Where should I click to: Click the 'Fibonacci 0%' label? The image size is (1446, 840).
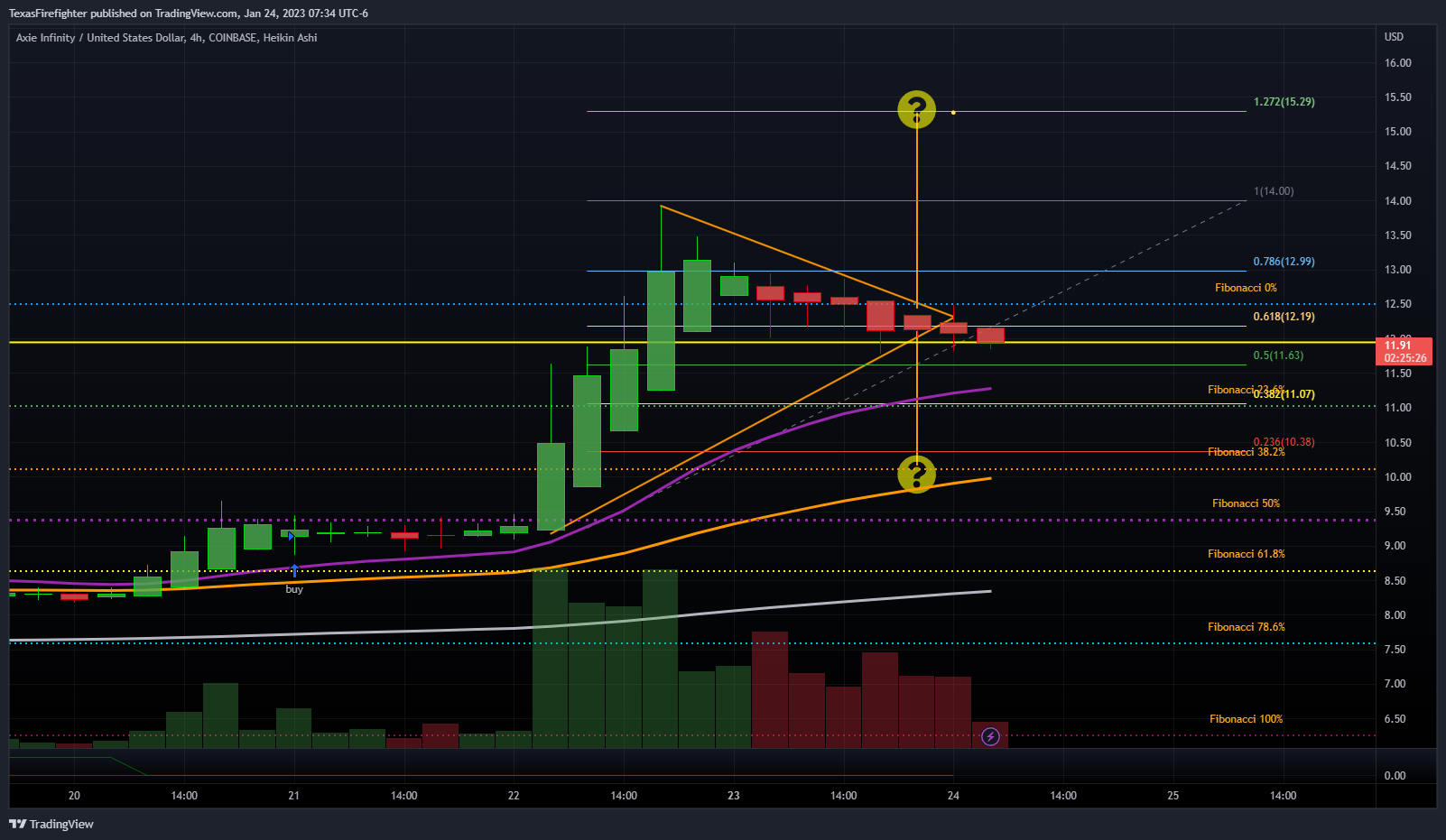click(1246, 288)
